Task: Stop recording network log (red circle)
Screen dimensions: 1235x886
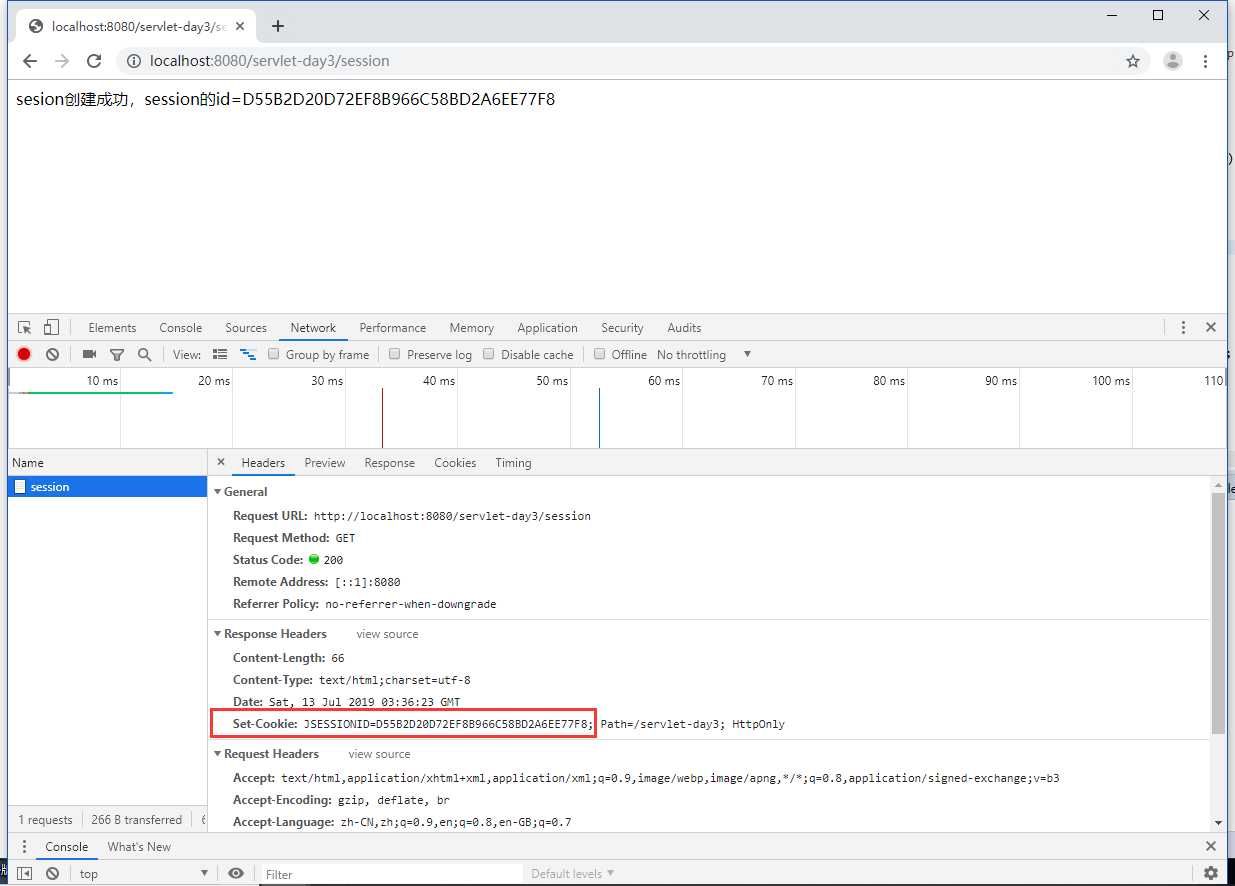Action: point(24,354)
